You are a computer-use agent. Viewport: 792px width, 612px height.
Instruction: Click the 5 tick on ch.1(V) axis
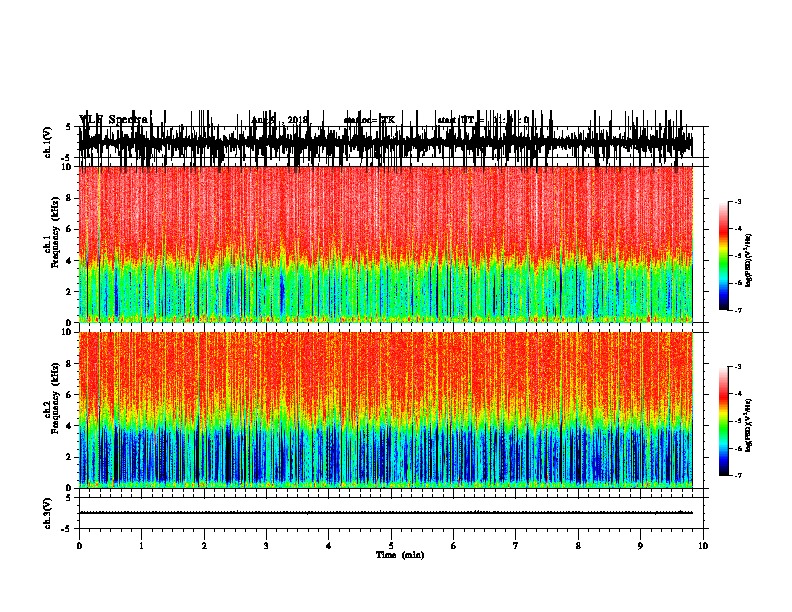coord(68,128)
